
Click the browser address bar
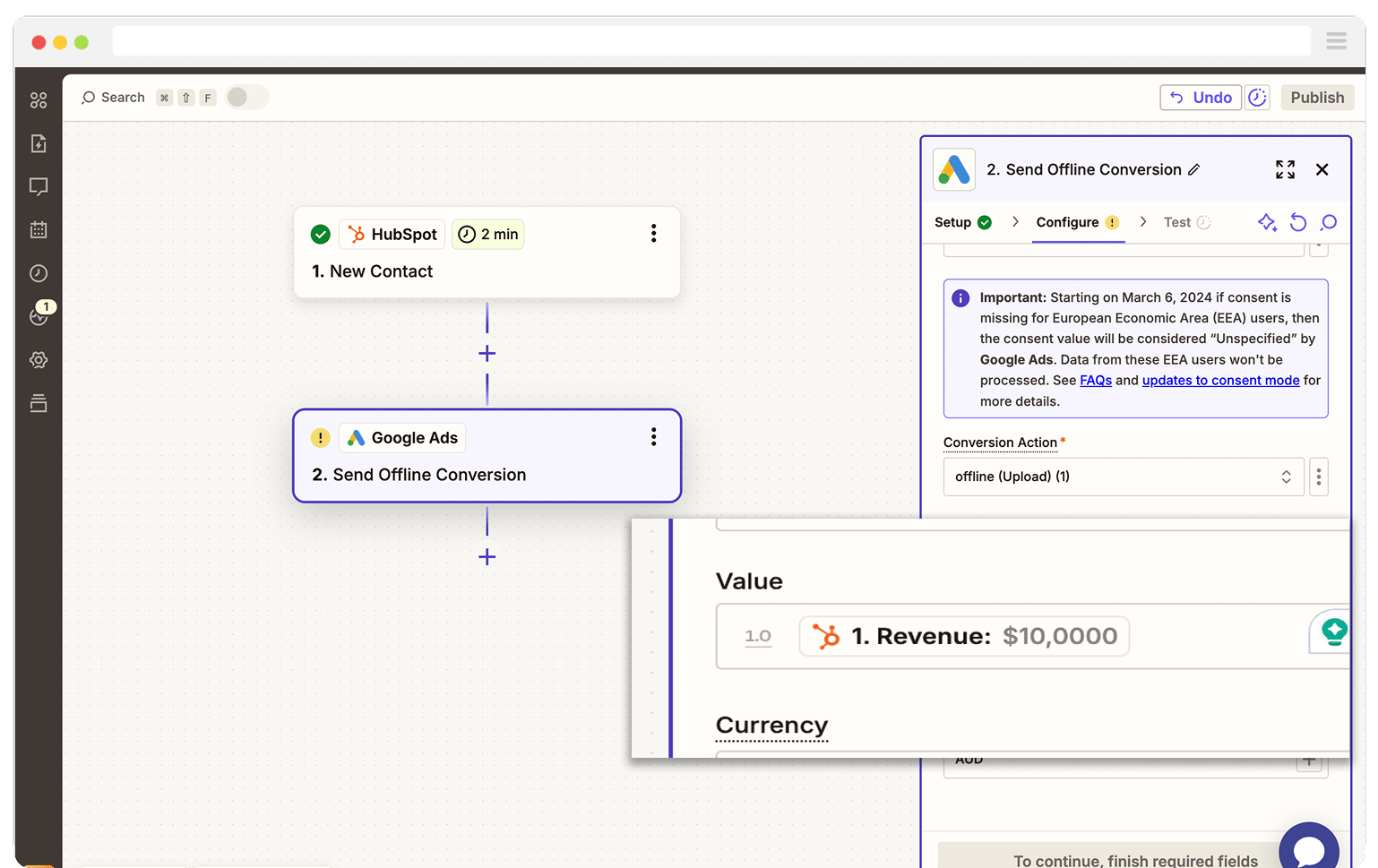(x=711, y=40)
